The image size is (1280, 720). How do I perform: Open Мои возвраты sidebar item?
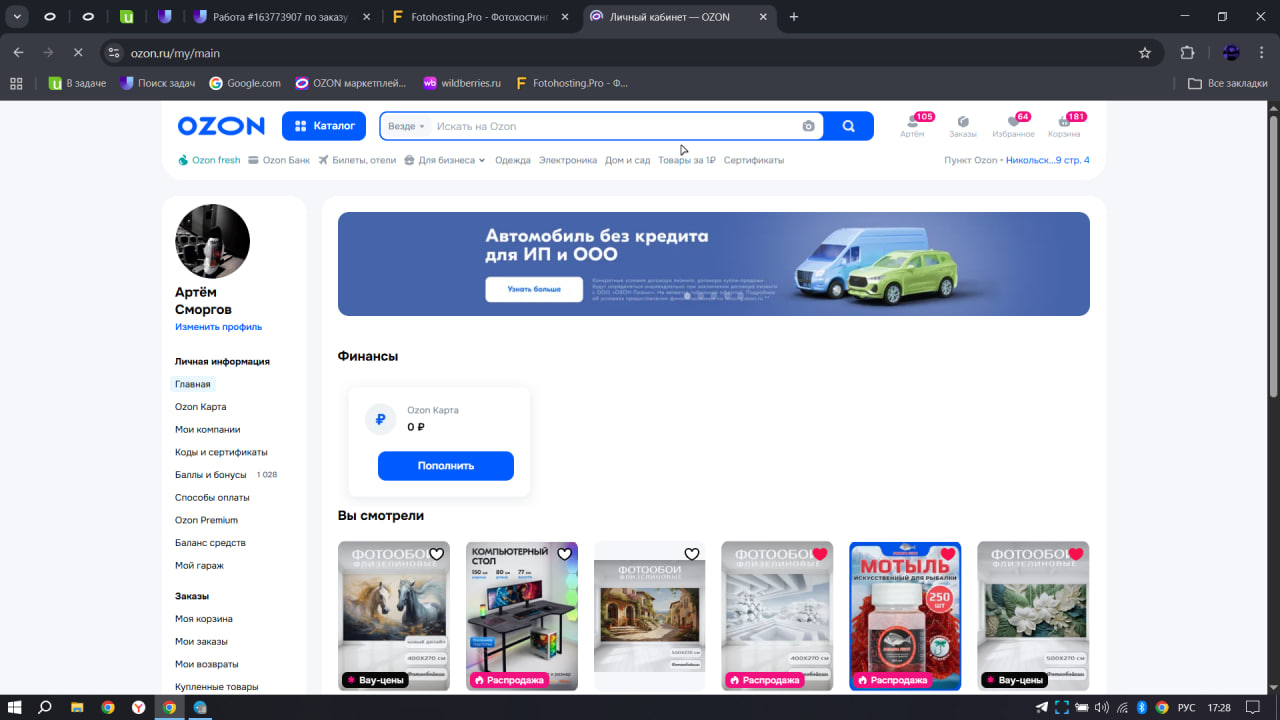click(x=207, y=664)
